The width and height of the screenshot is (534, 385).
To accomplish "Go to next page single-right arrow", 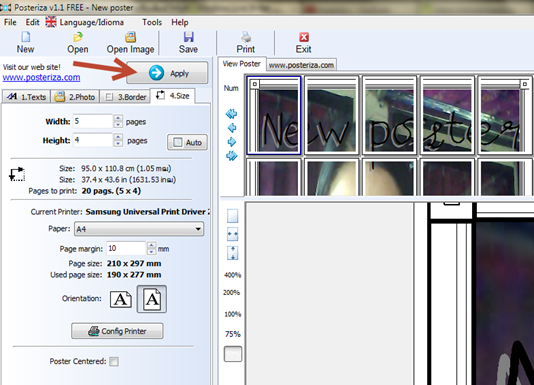I will point(232,142).
